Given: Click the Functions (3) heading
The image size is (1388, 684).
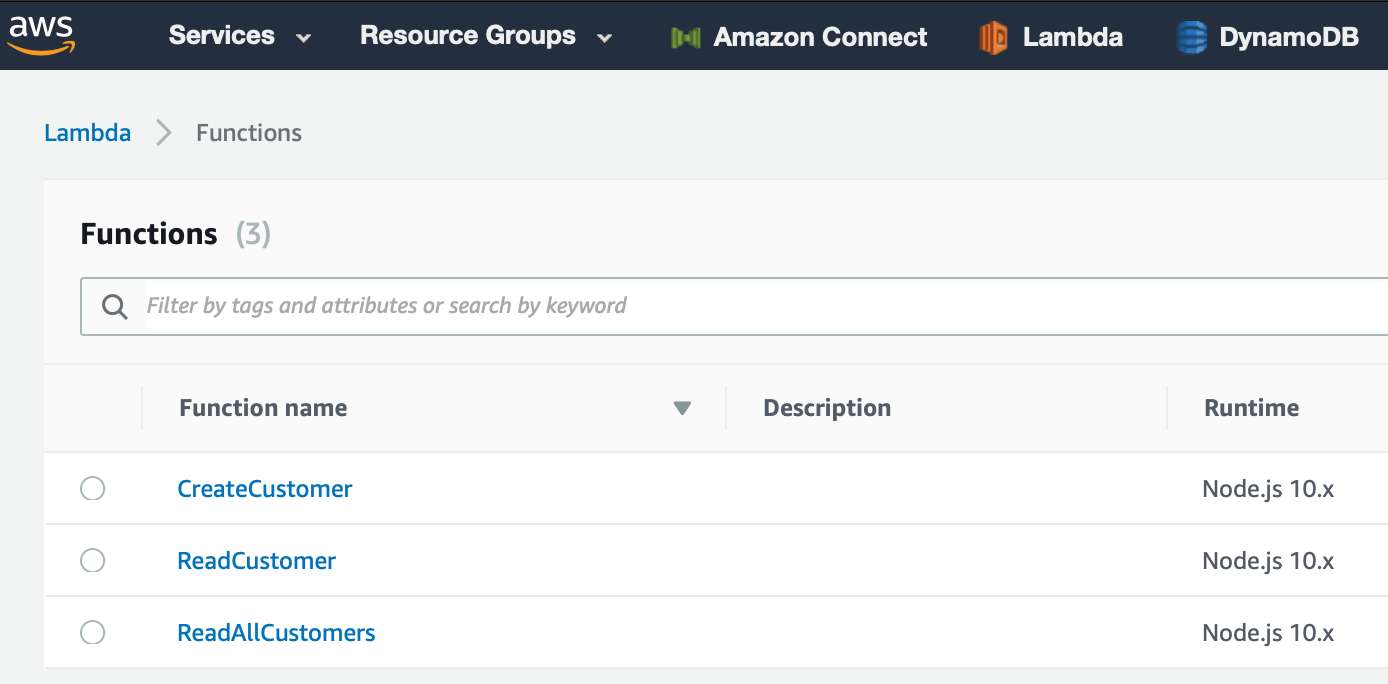Looking at the screenshot, I should tap(176, 234).
